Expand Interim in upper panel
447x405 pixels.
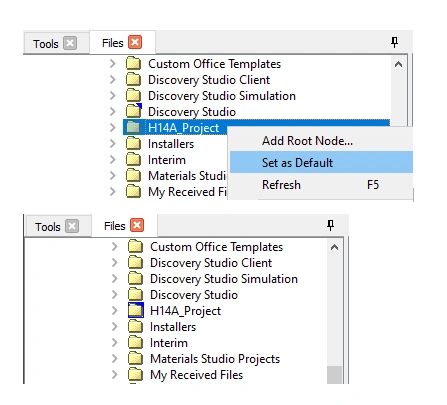point(113,159)
